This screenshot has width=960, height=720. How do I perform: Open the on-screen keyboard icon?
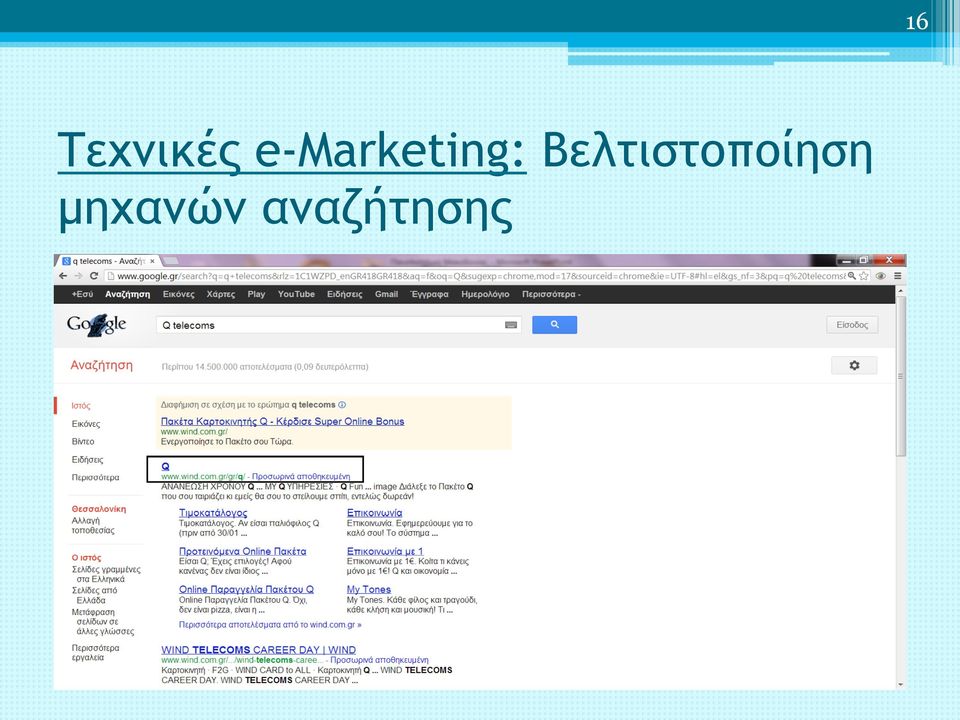pyautogui.click(x=511, y=325)
